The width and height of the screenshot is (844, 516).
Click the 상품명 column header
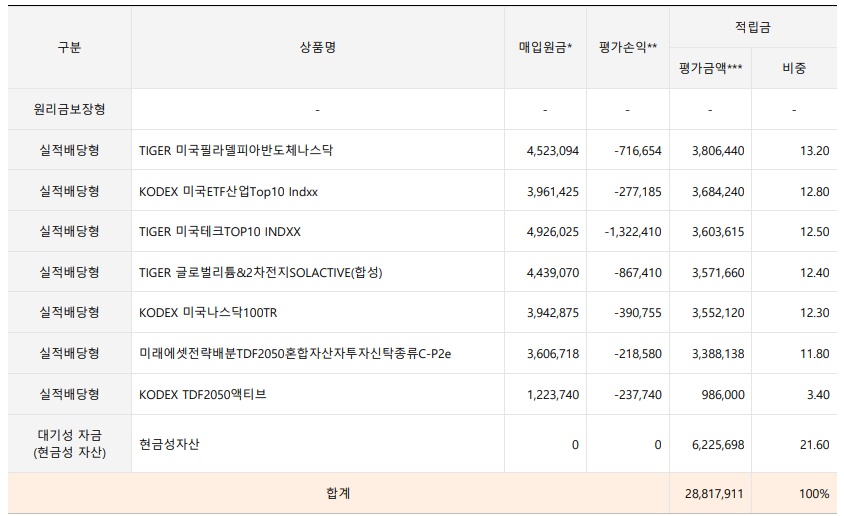pyautogui.click(x=318, y=47)
